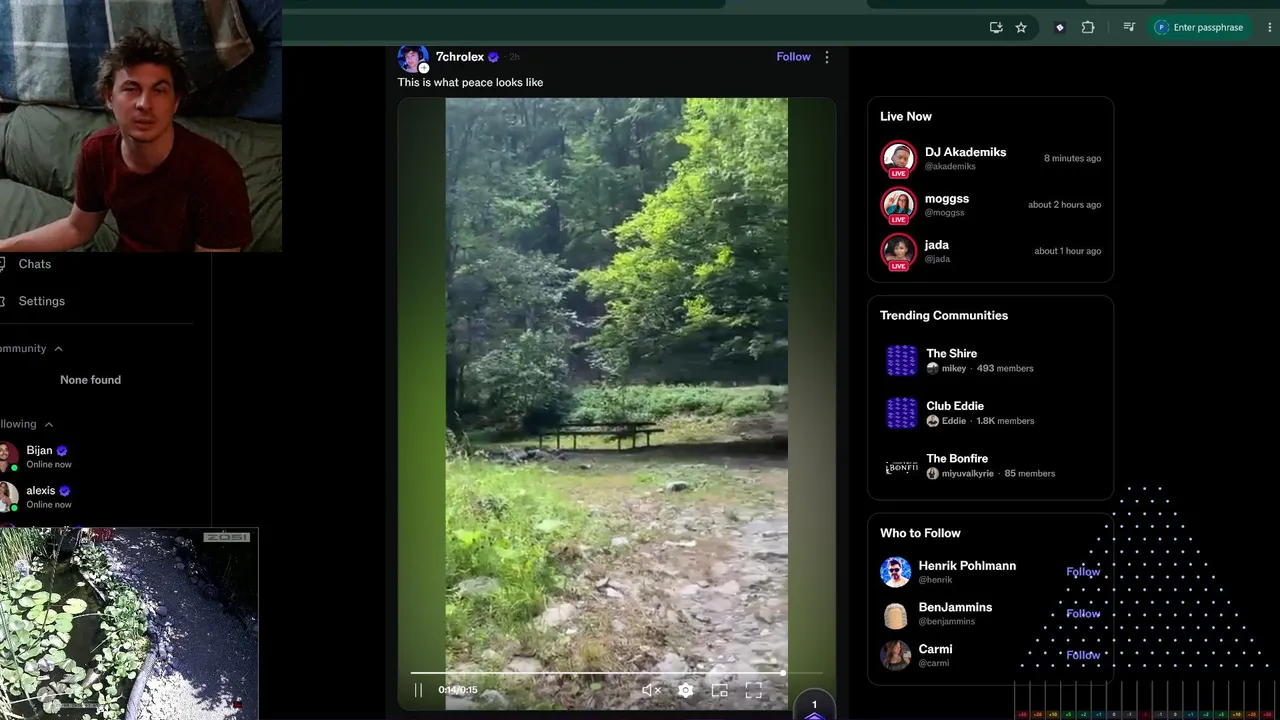Open video settings gear in player
This screenshot has height=720, width=1280.
[685, 690]
